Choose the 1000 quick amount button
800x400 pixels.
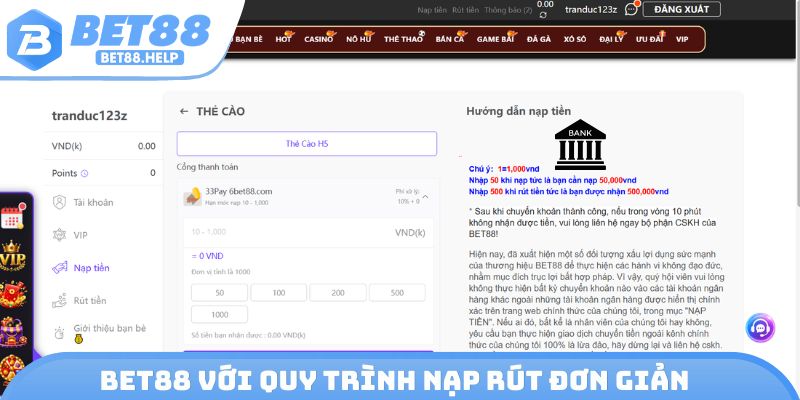[219, 314]
